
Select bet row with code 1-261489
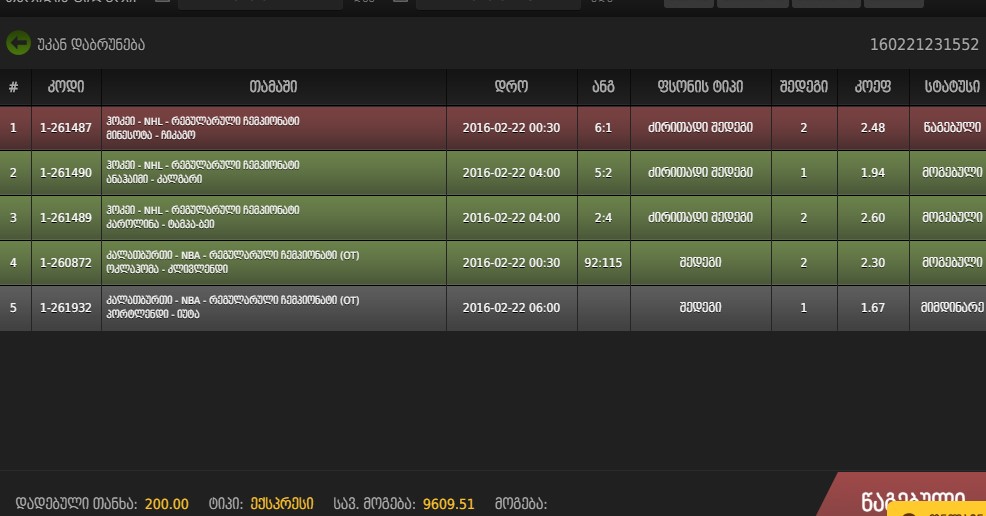coord(493,217)
